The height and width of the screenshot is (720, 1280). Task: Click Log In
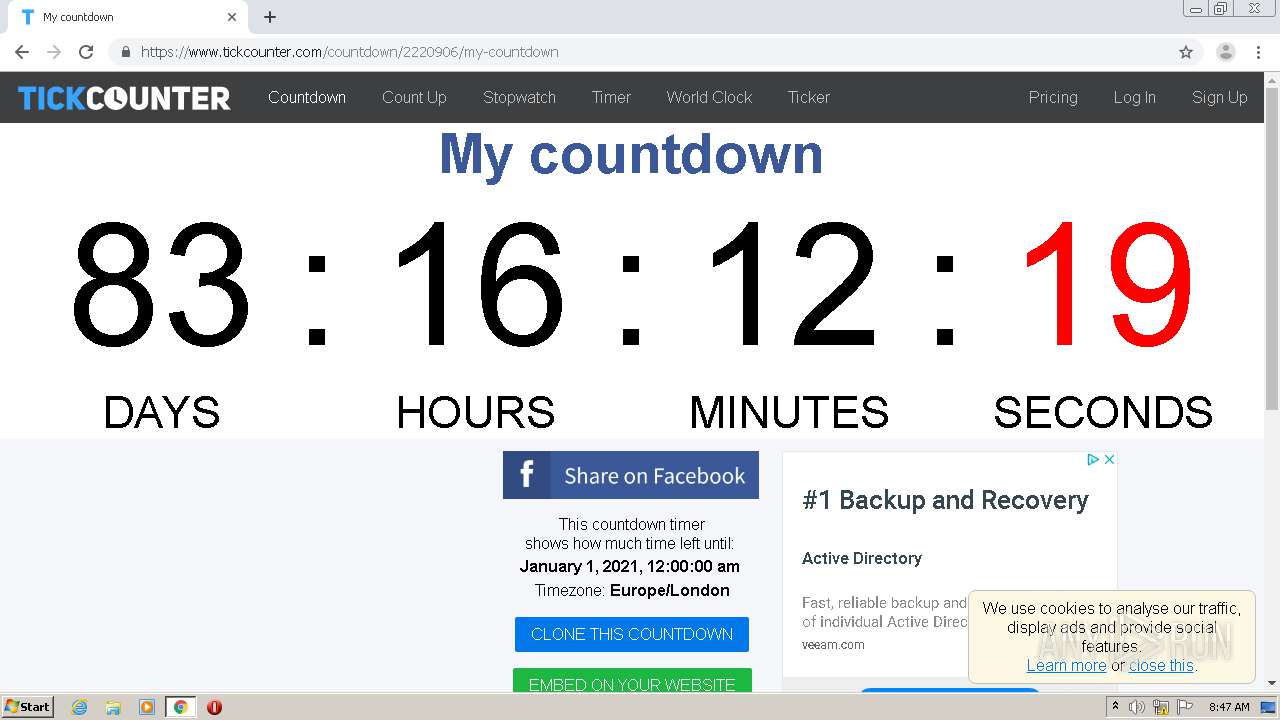[1135, 97]
